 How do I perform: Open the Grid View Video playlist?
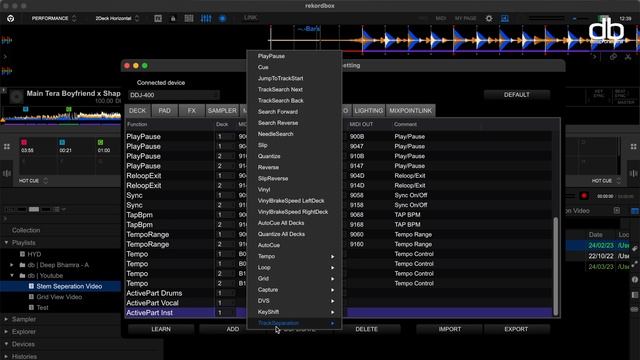59,297
